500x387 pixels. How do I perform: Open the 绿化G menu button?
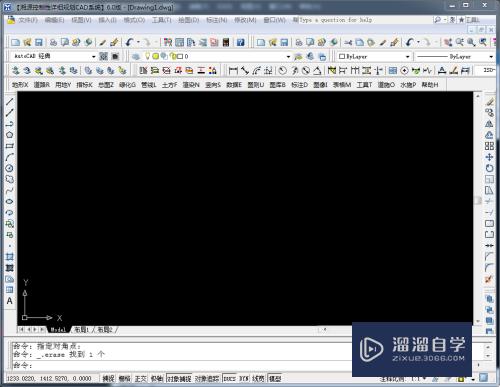click(127, 85)
